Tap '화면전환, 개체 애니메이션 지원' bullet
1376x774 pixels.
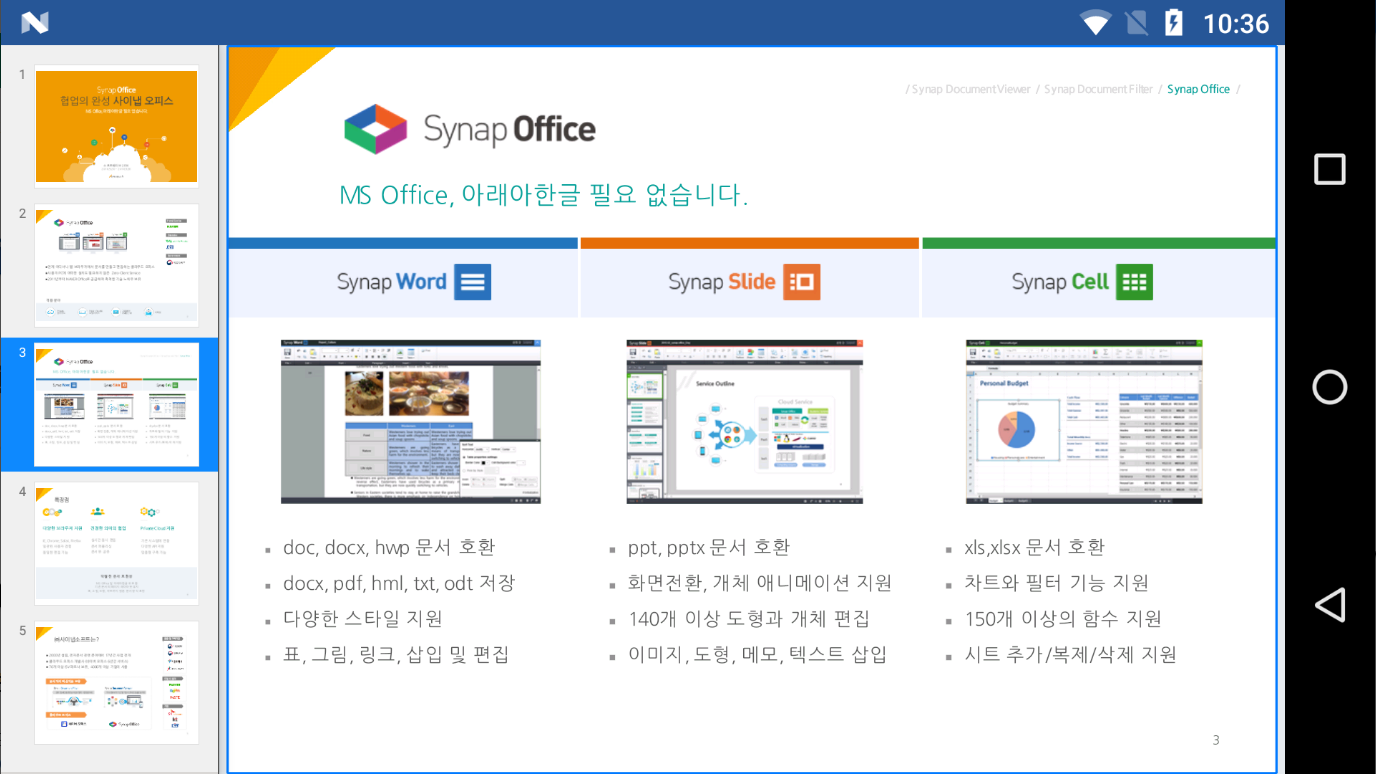(760, 583)
